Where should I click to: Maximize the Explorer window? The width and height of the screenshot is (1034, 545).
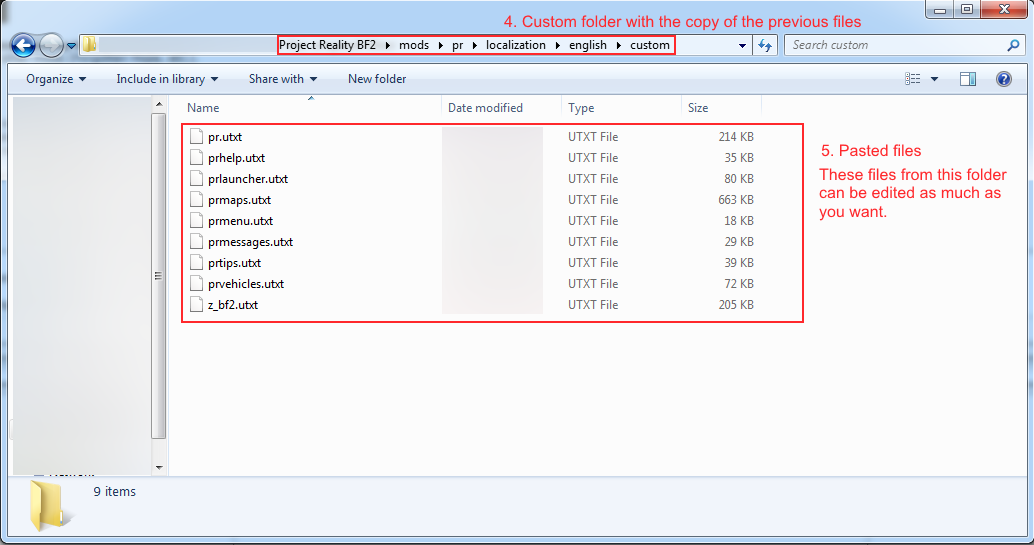(967, 9)
